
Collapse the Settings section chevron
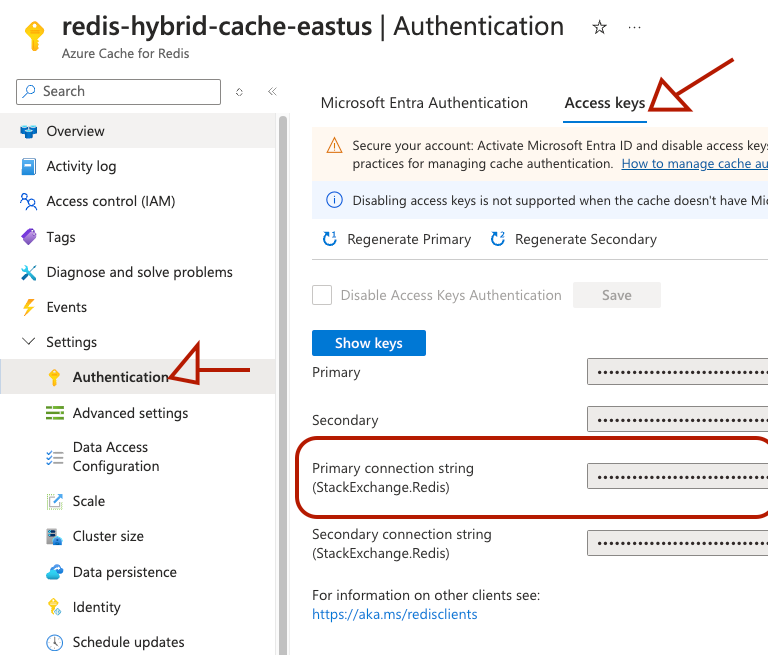pos(29,341)
